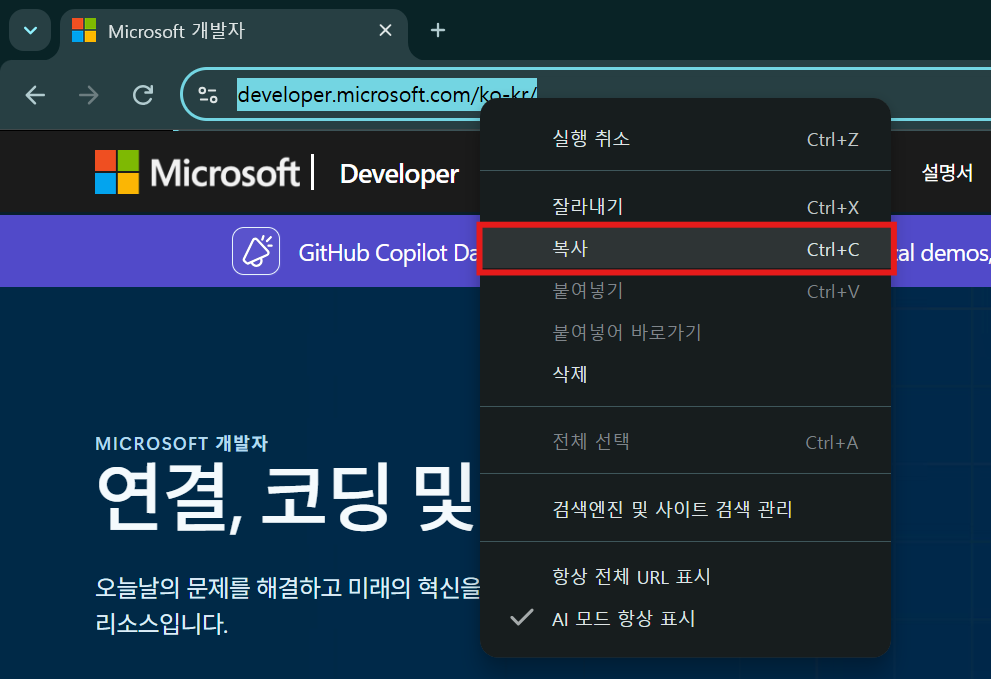The width and height of the screenshot is (991, 679).
Task: Select 붙여넣어 바로가기 menu entry
Action: point(685,333)
